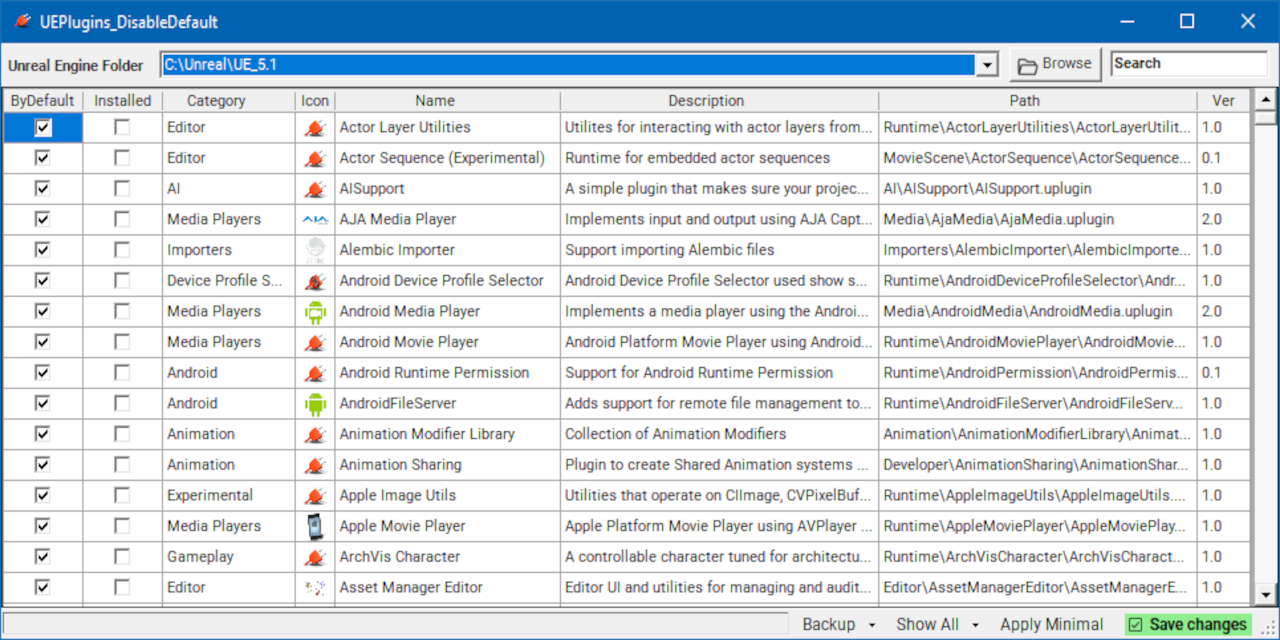Image resolution: width=1280 pixels, height=640 pixels.
Task: Click the Asset Manager Editor icon
Action: coord(315,588)
